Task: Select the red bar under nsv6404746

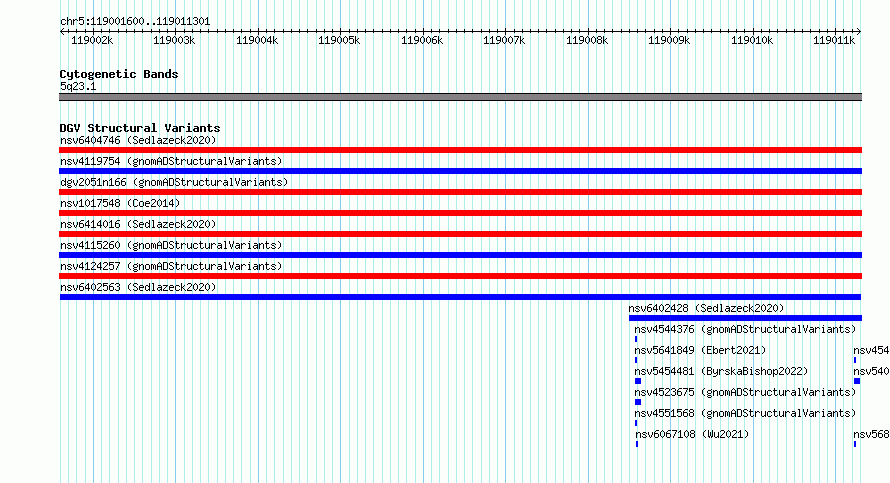Action: tap(460, 150)
